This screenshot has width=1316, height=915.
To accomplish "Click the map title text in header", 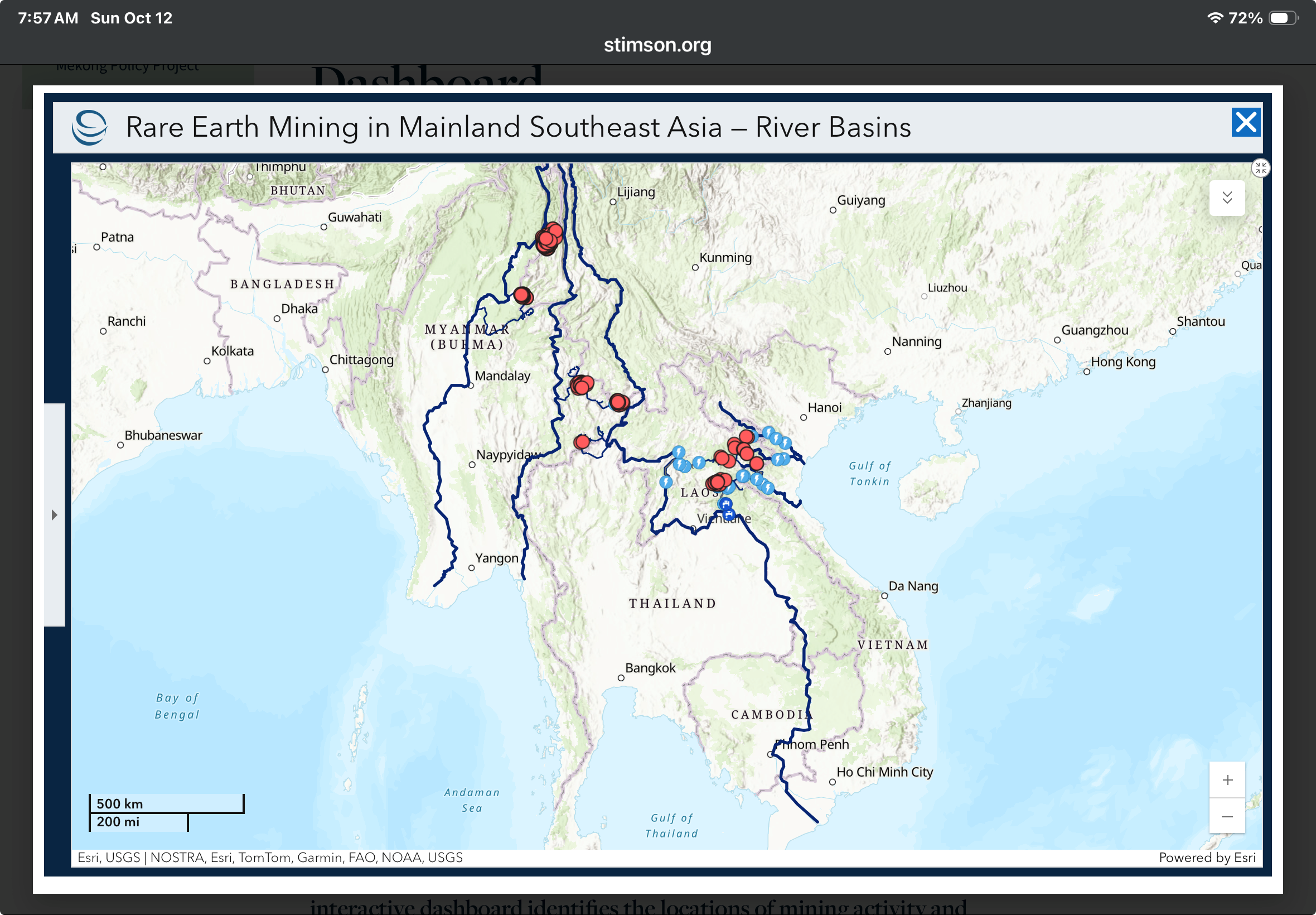I will [x=518, y=127].
